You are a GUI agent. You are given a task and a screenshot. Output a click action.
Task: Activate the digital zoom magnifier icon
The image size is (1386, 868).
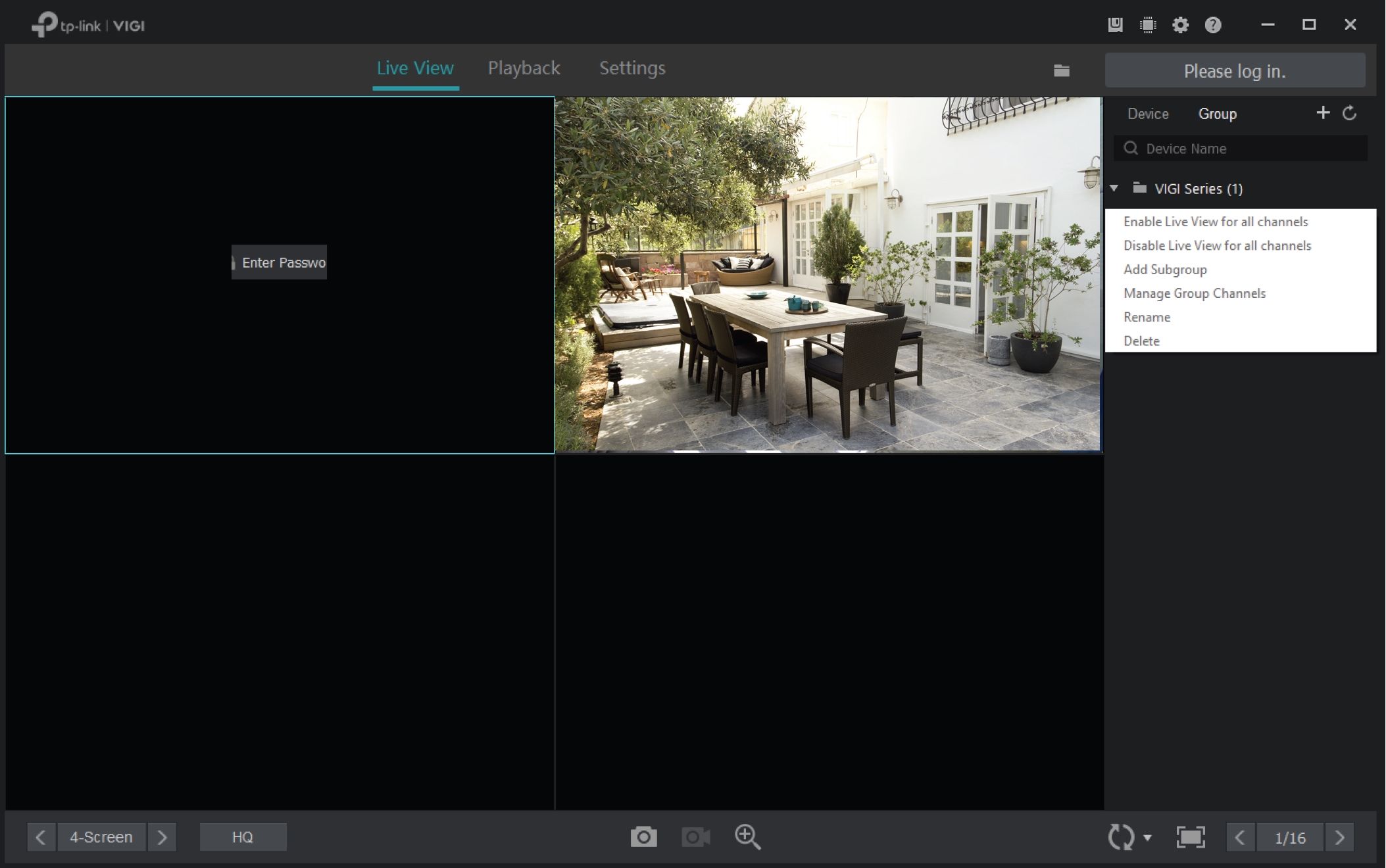coord(747,837)
